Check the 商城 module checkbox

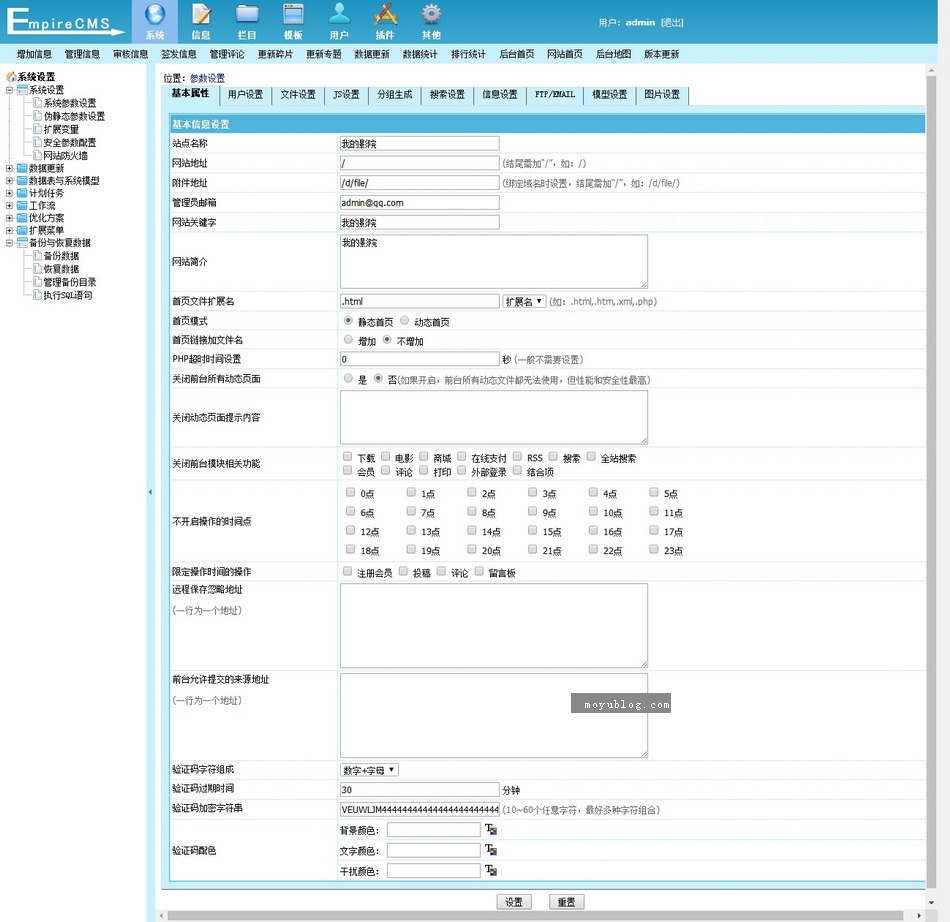pos(424,457)
